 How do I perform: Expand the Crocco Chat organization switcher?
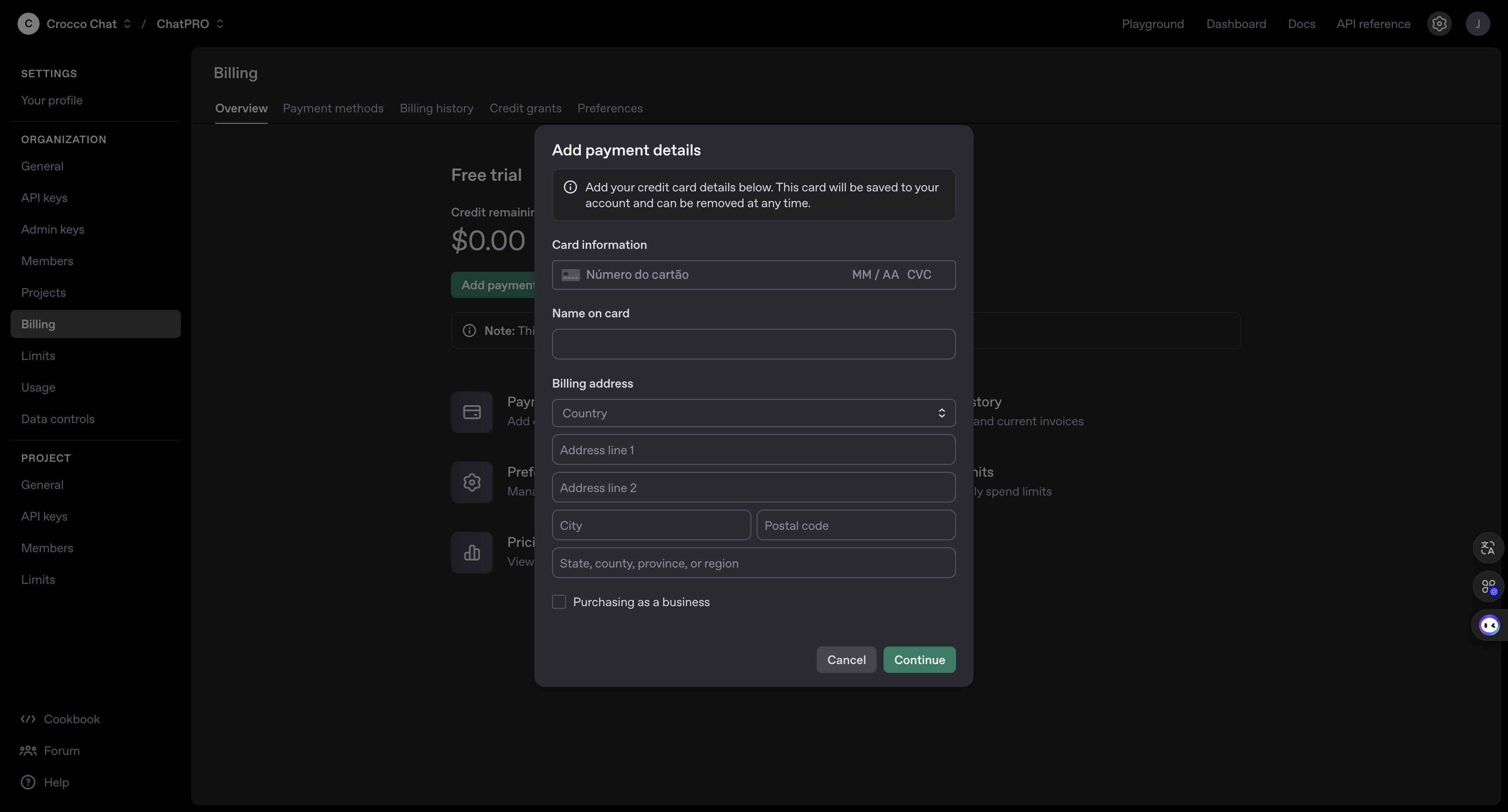click(127, 24)
